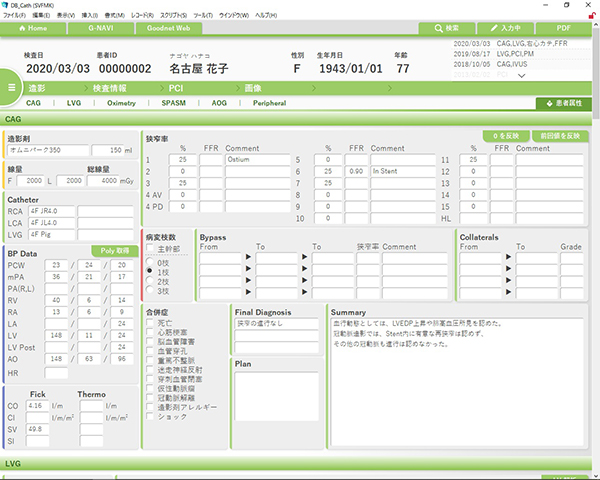Switch to the LVG tab

click(75, 102)
